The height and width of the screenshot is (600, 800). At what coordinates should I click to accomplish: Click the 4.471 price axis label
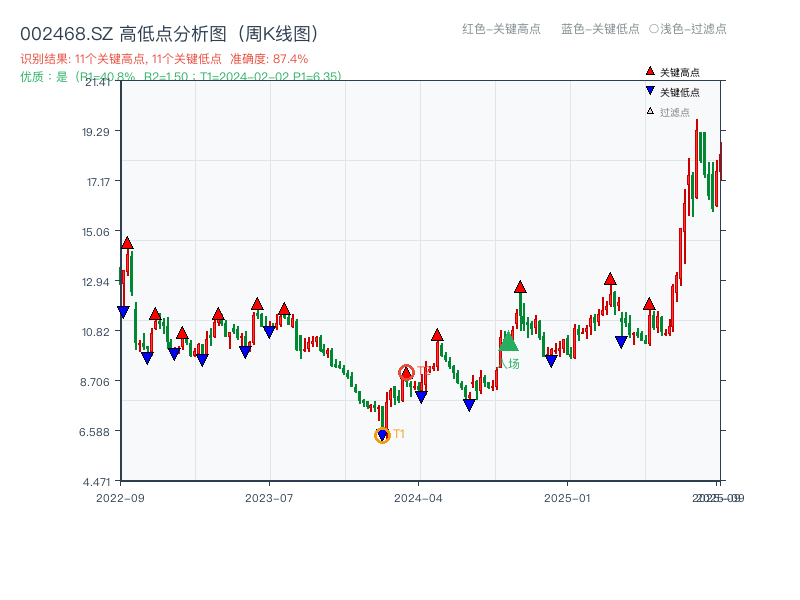(96, 482)
